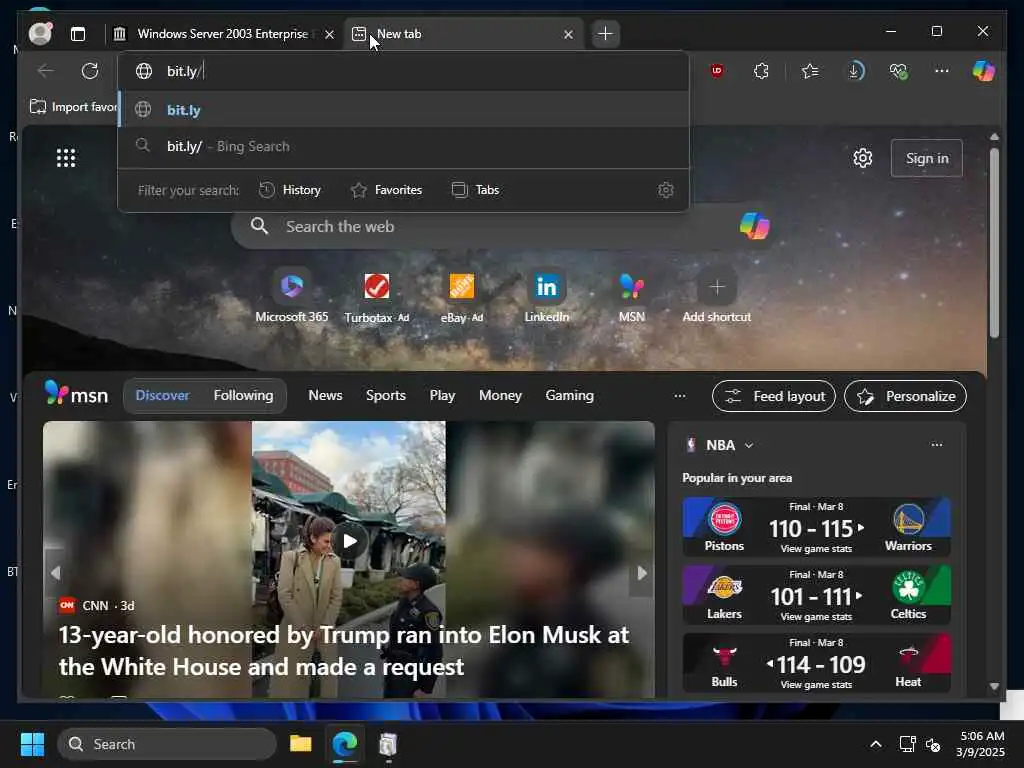Click the address bar input
Screen dimensions: 1024x768
pyautogui.click(x=403, y=71)
